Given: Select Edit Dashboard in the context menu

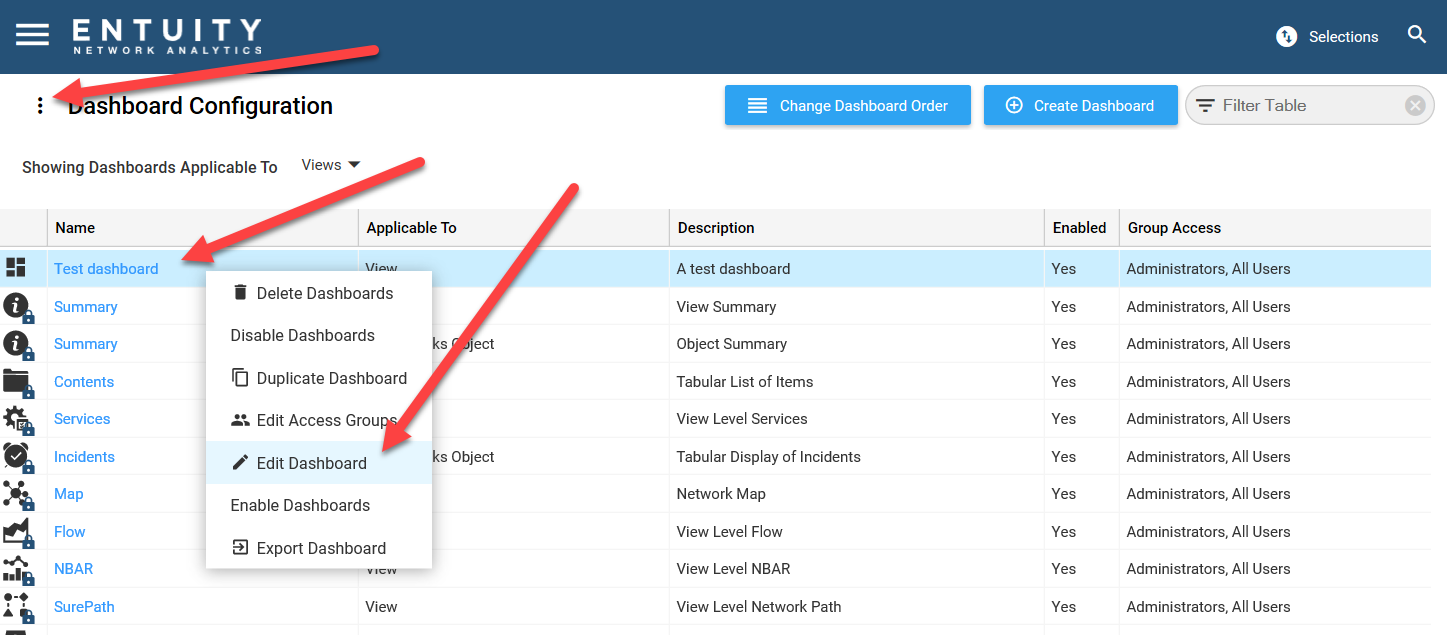Looking at the screenshot, I should tap(319, 463).
